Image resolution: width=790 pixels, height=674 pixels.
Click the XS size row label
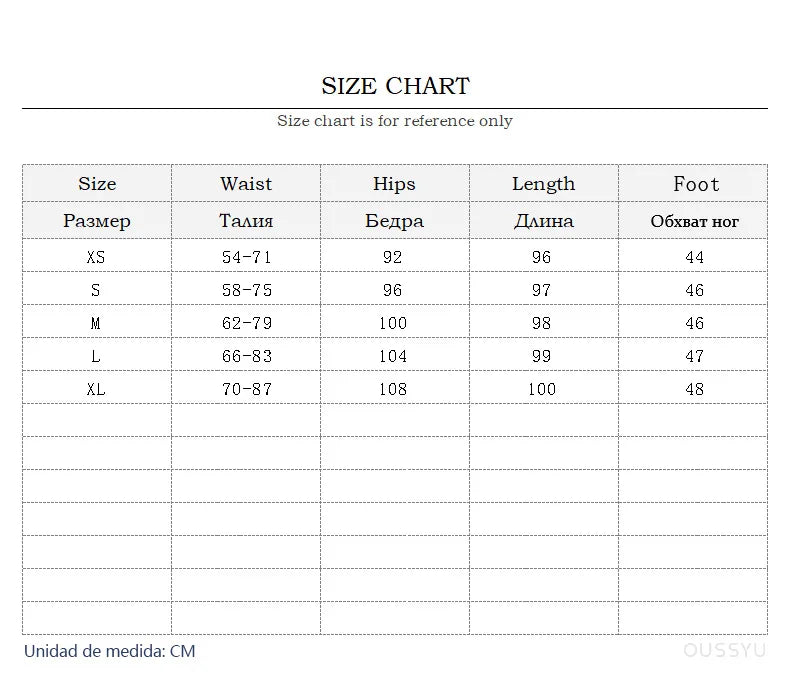[x=96, y=257]
